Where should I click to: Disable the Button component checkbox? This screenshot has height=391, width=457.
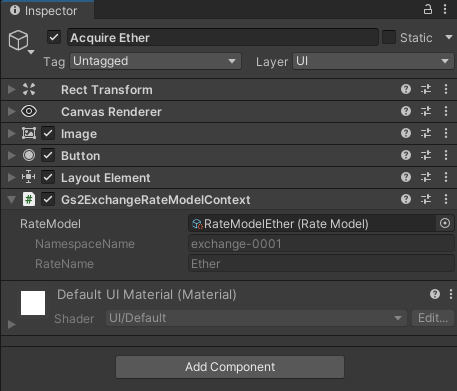click(x=48, y=155)
